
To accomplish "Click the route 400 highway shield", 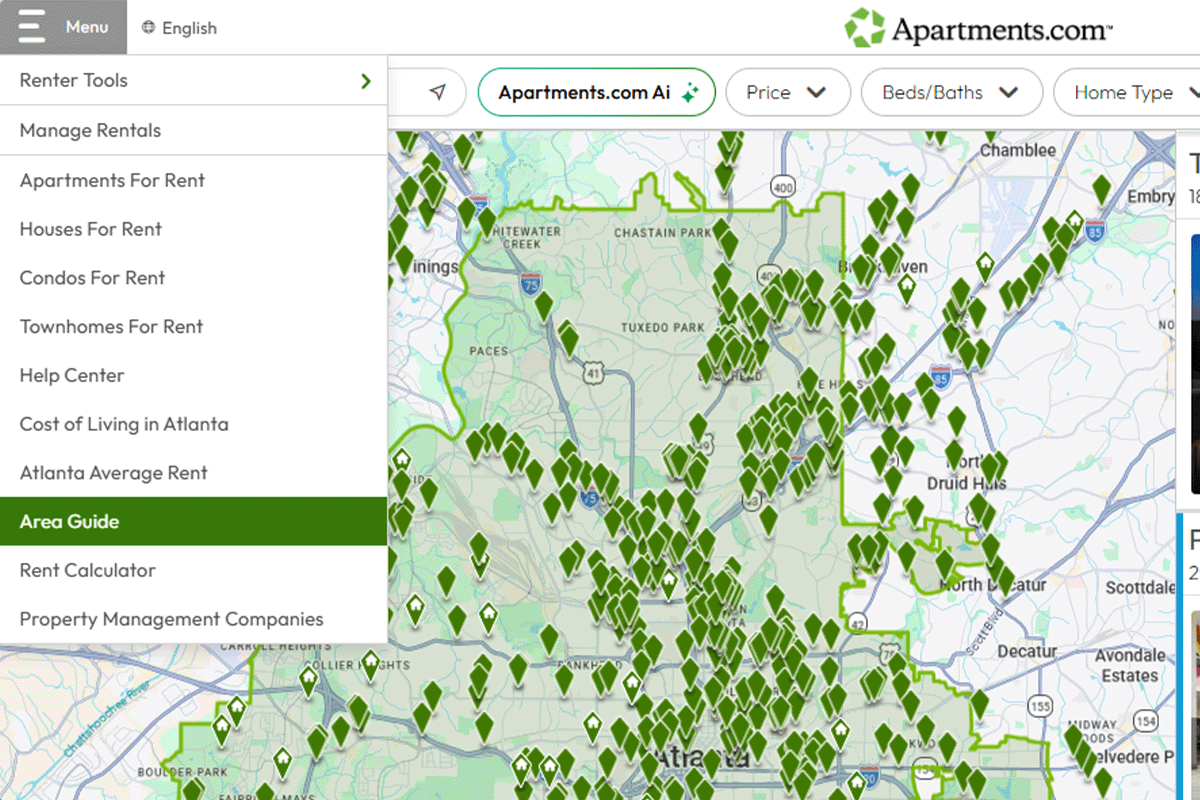I will tap(783, 186).
